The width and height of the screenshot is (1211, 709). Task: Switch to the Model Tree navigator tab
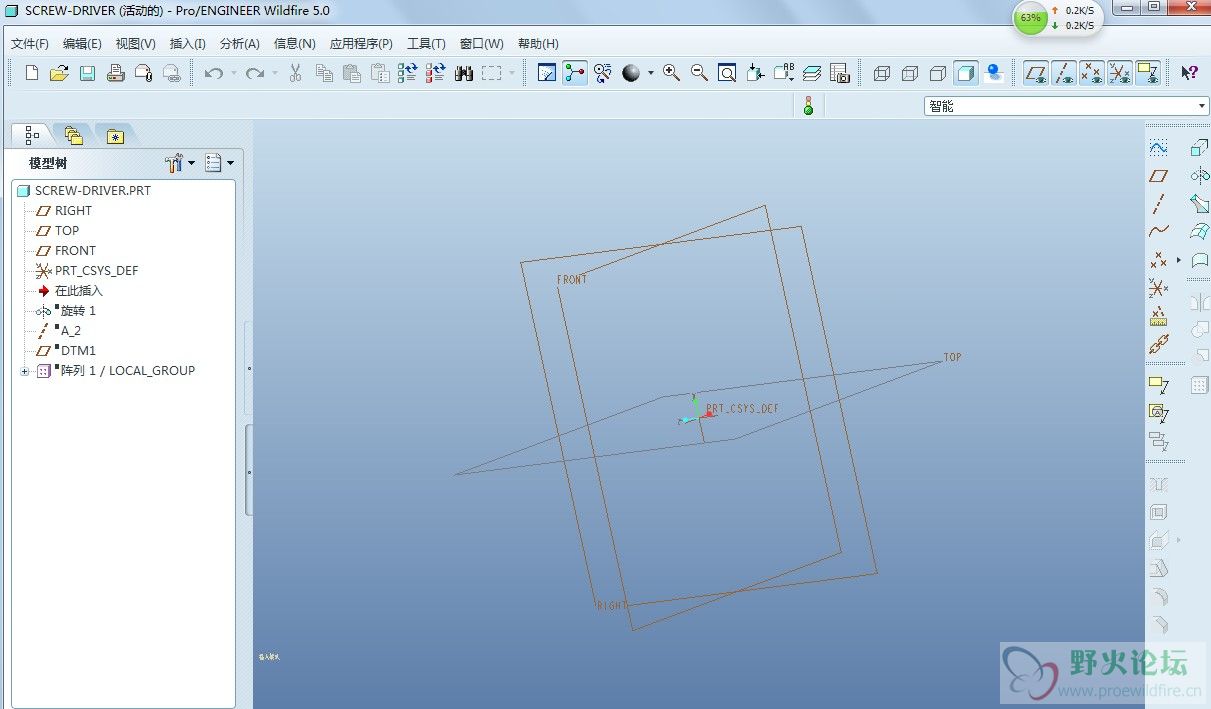[x=33, y=134]
